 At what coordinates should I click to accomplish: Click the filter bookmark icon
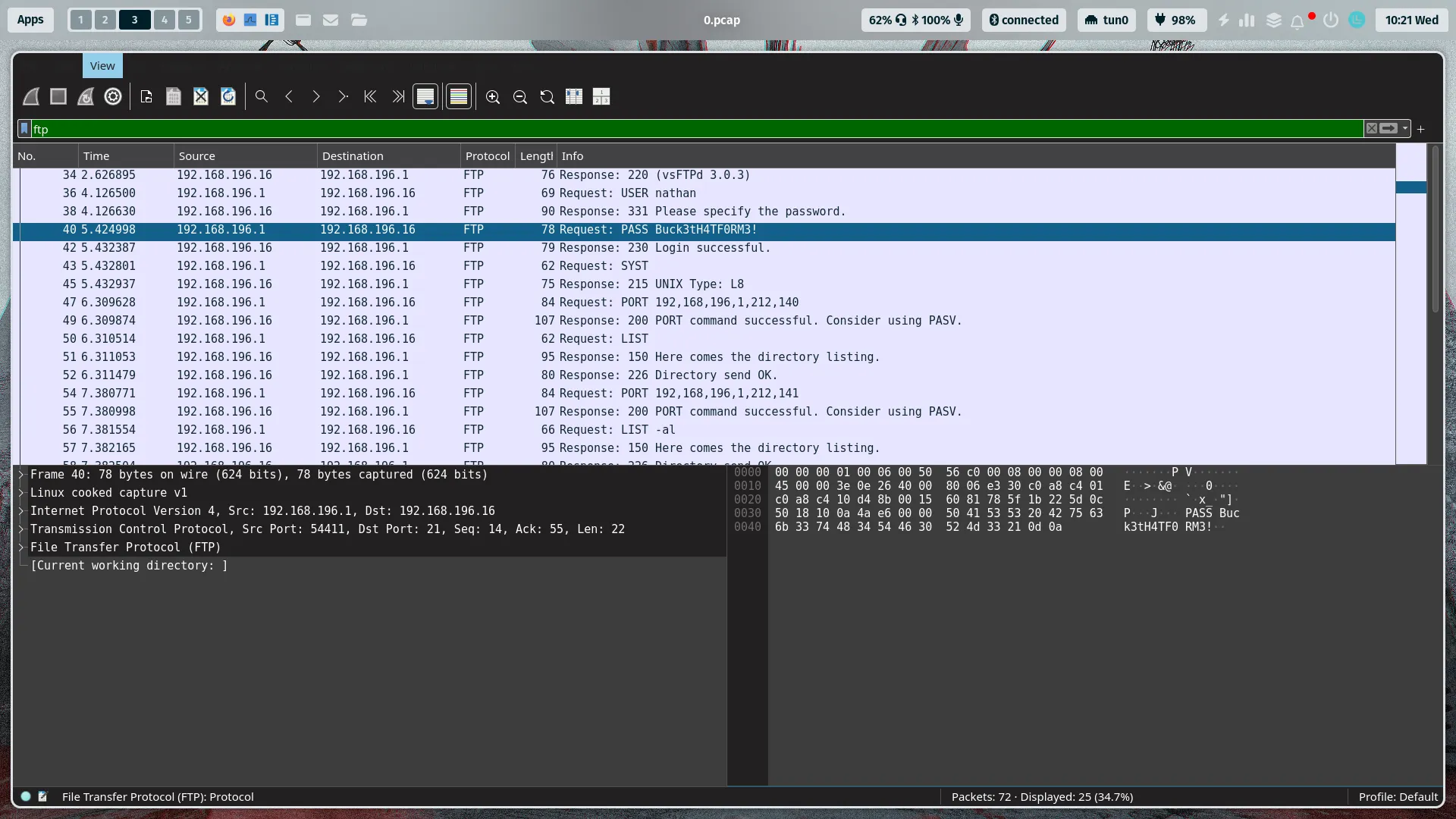click(25, 129)
